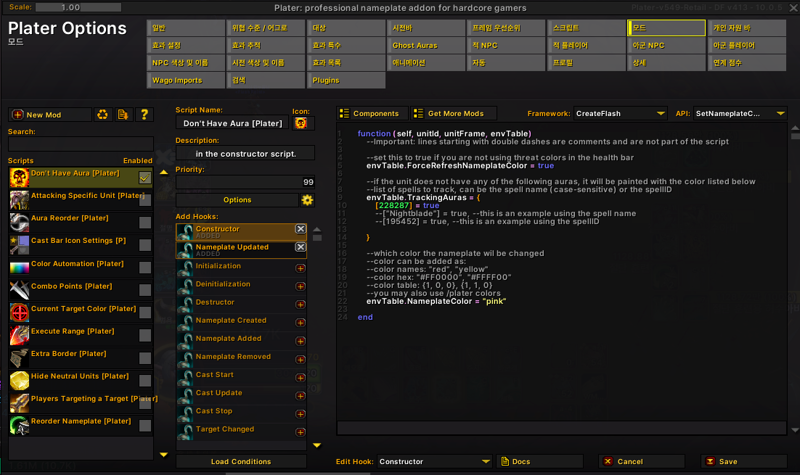
Task: Add the Initialization hook plus icon
Action: coord(301,268)
